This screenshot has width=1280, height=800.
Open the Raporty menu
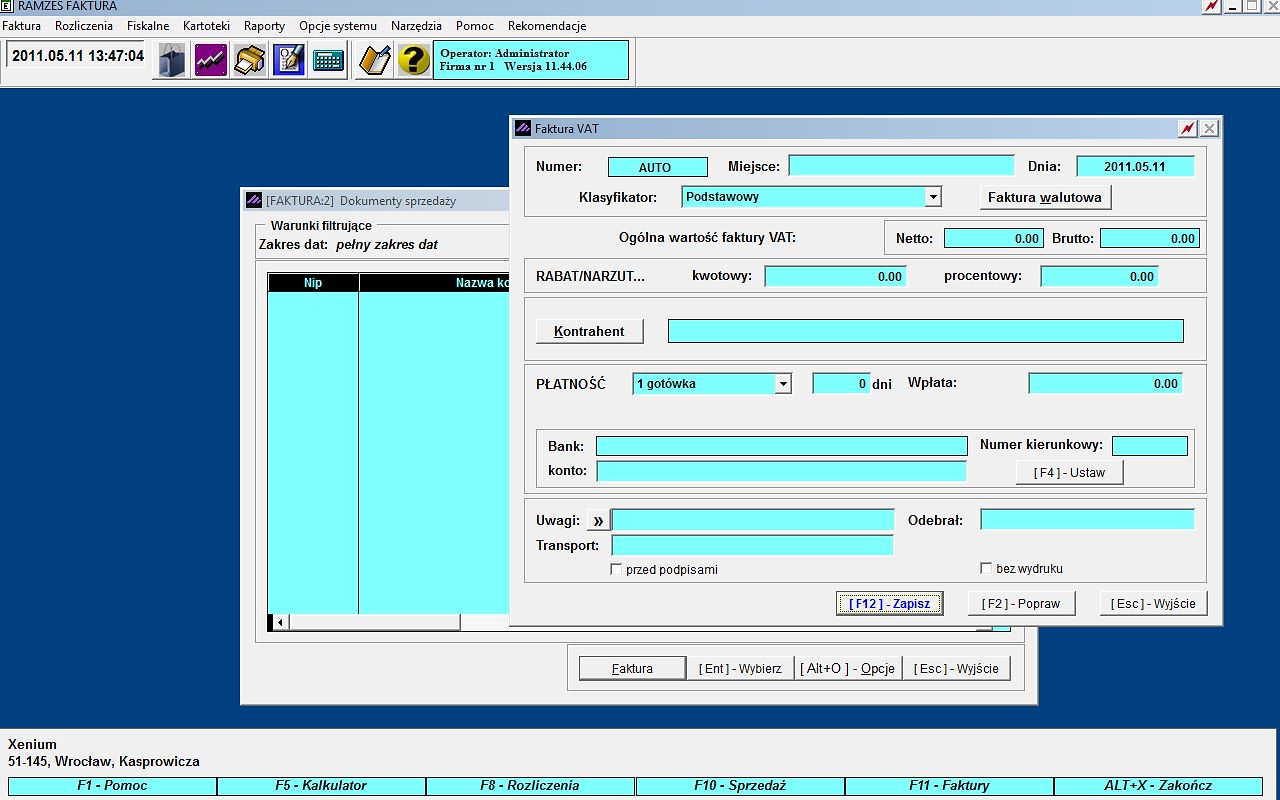(264, 26)
